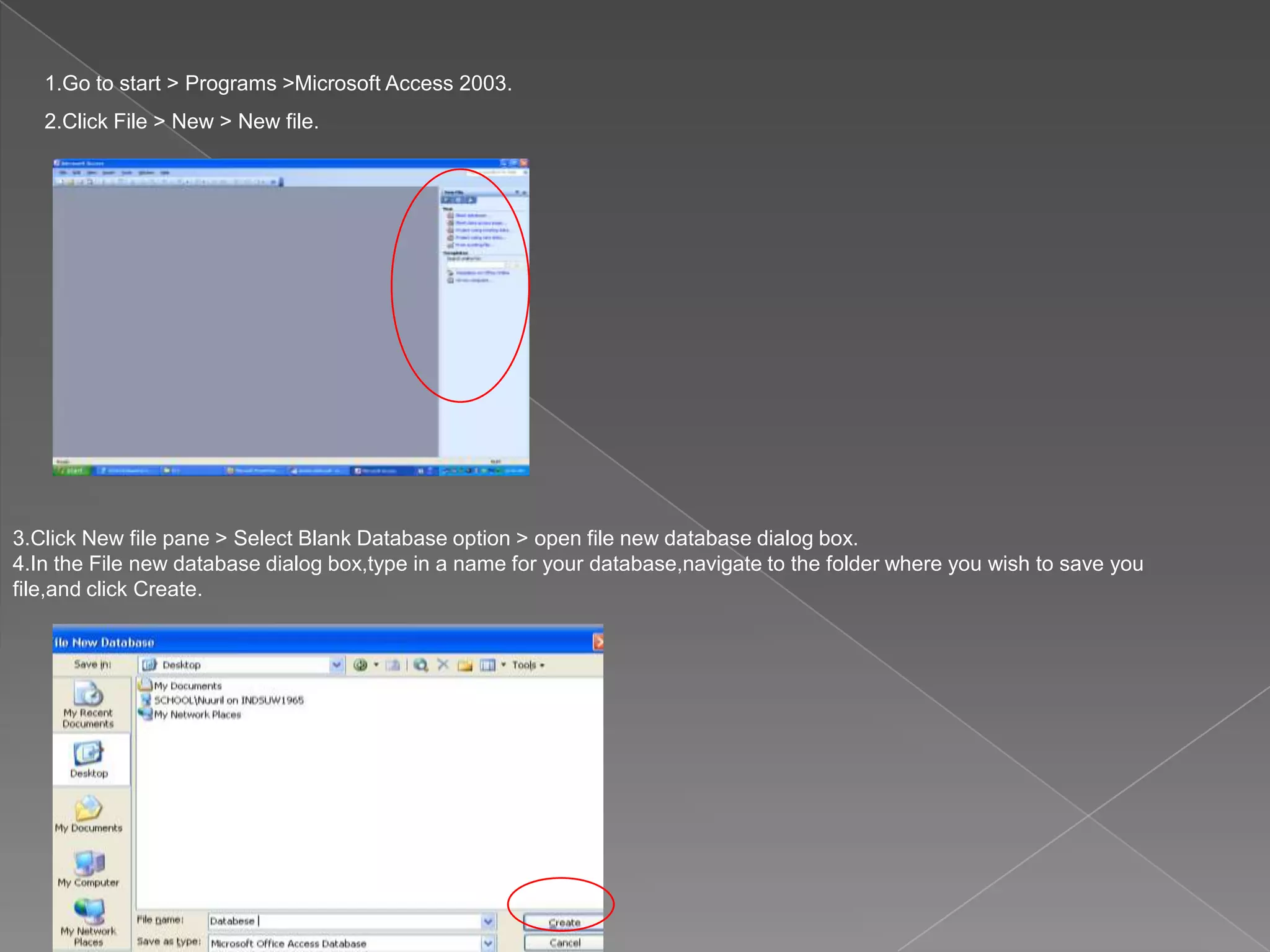1270x952 pixels.
Task: Click the Back arrow icon in File New Database dialog
Action: 360,665
